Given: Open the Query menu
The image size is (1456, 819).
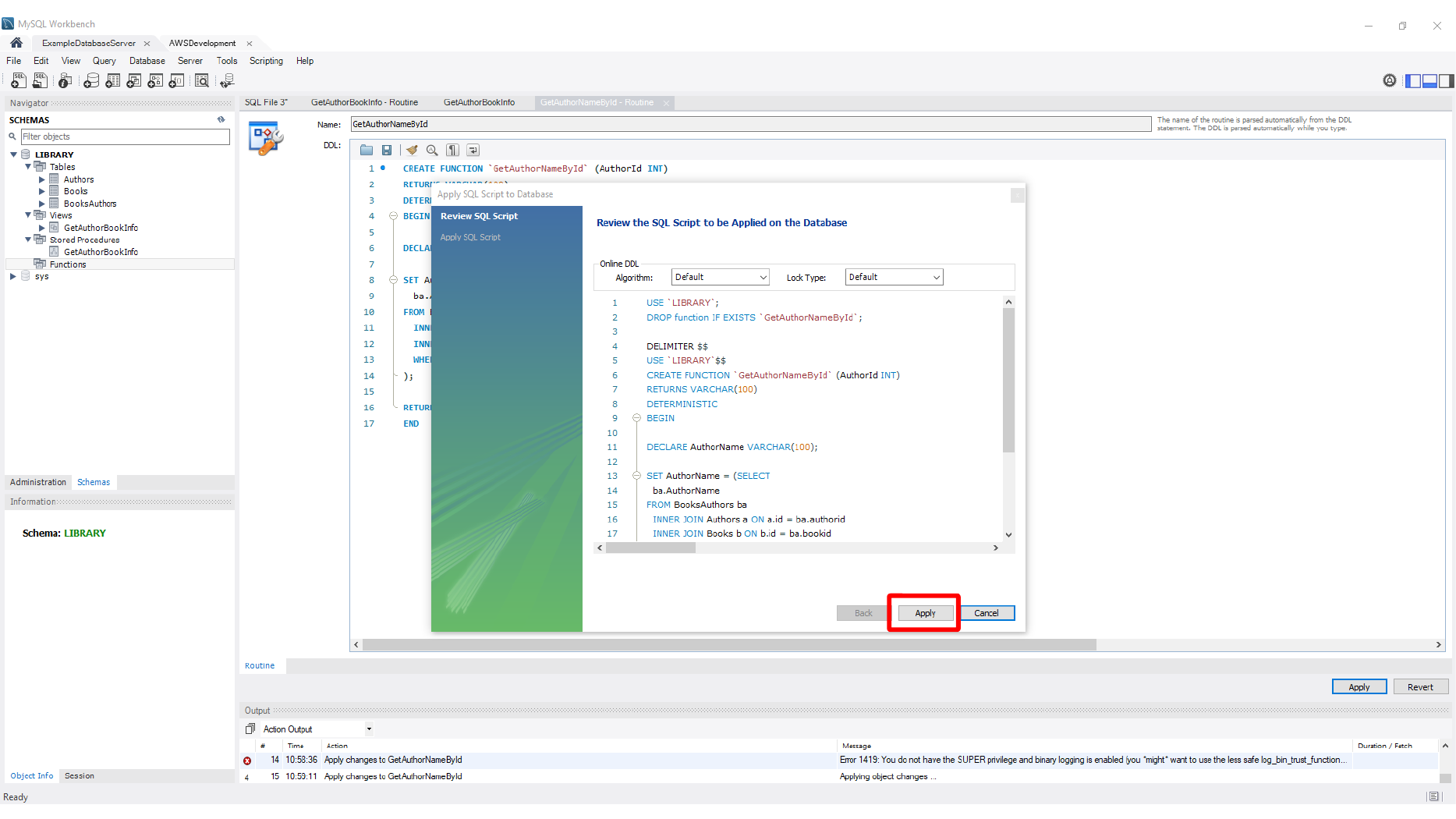Looking at the screenshot, I should tap(104, 61).
